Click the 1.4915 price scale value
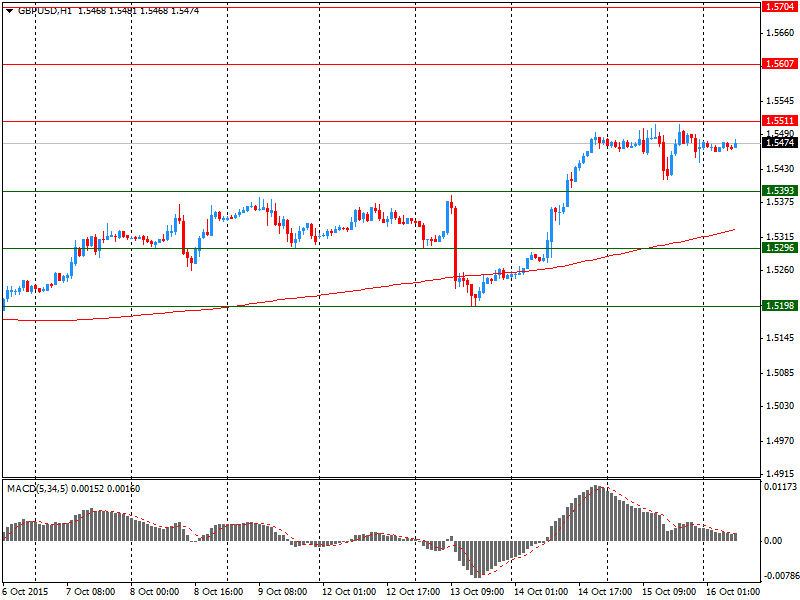The height and width of the screenshot is (600, 800). [781, 474]
